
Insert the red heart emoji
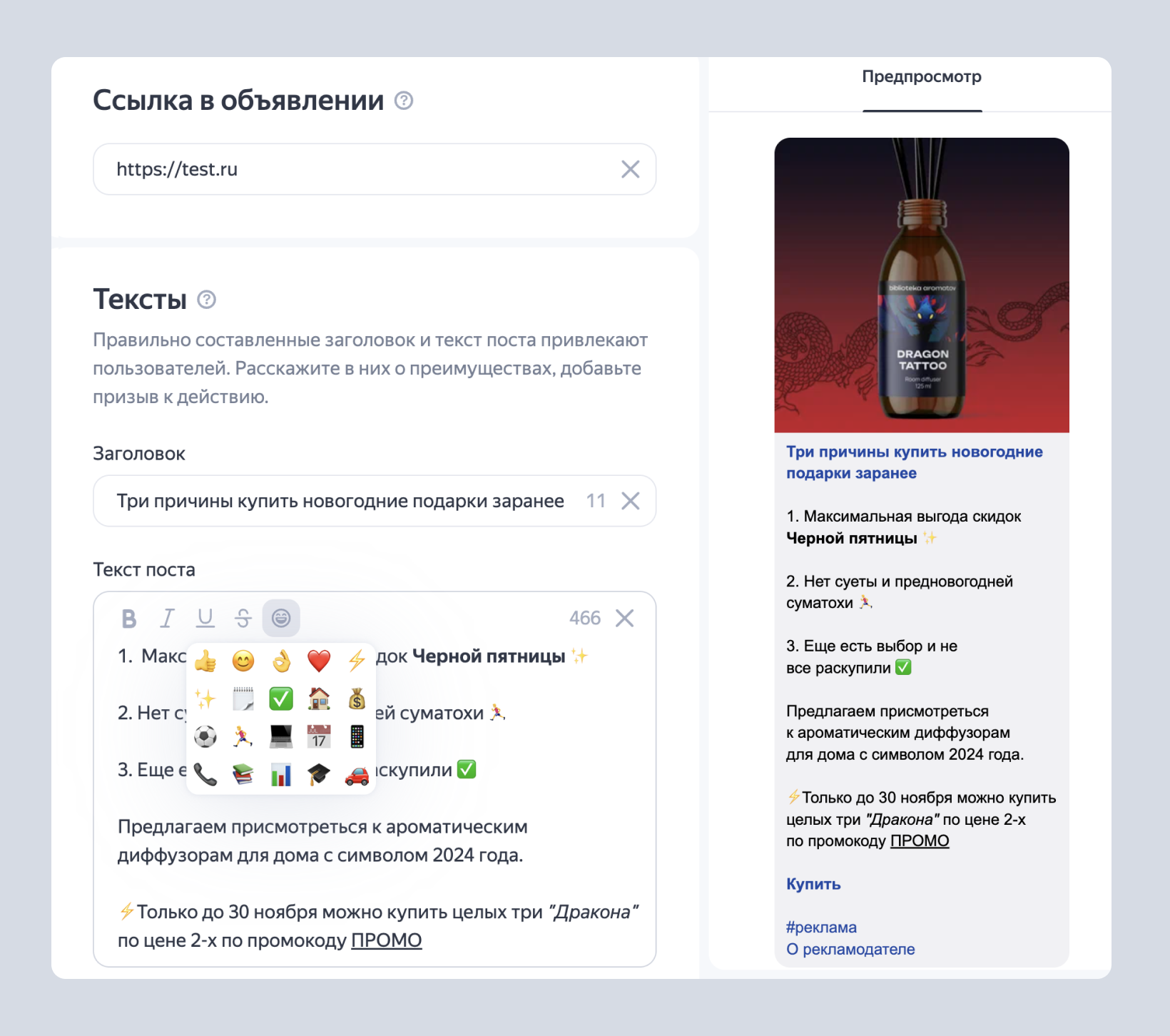(x=319, y=661)
